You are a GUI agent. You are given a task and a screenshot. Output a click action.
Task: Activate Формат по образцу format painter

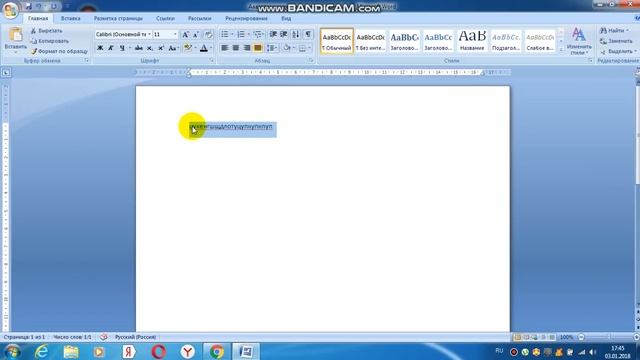tap(59, 51)
